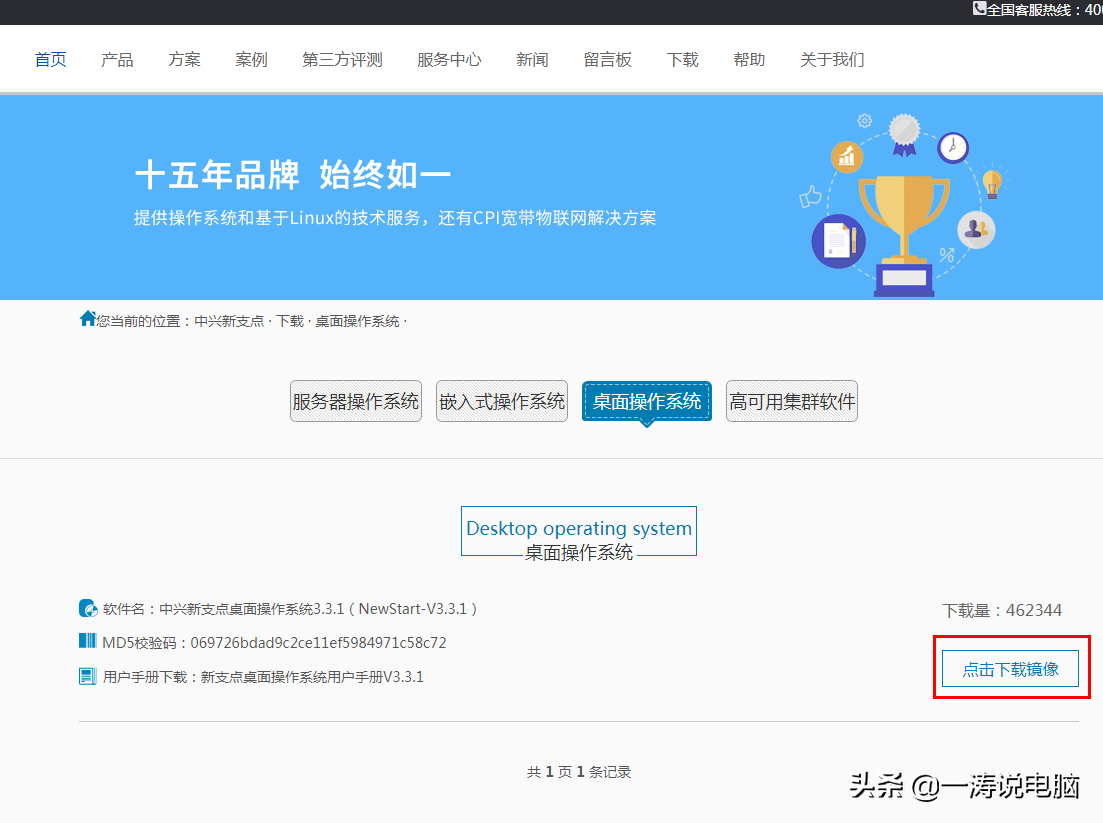Click the 下载 navigation item
This screenshot has height=823, width=1103.
682,60
